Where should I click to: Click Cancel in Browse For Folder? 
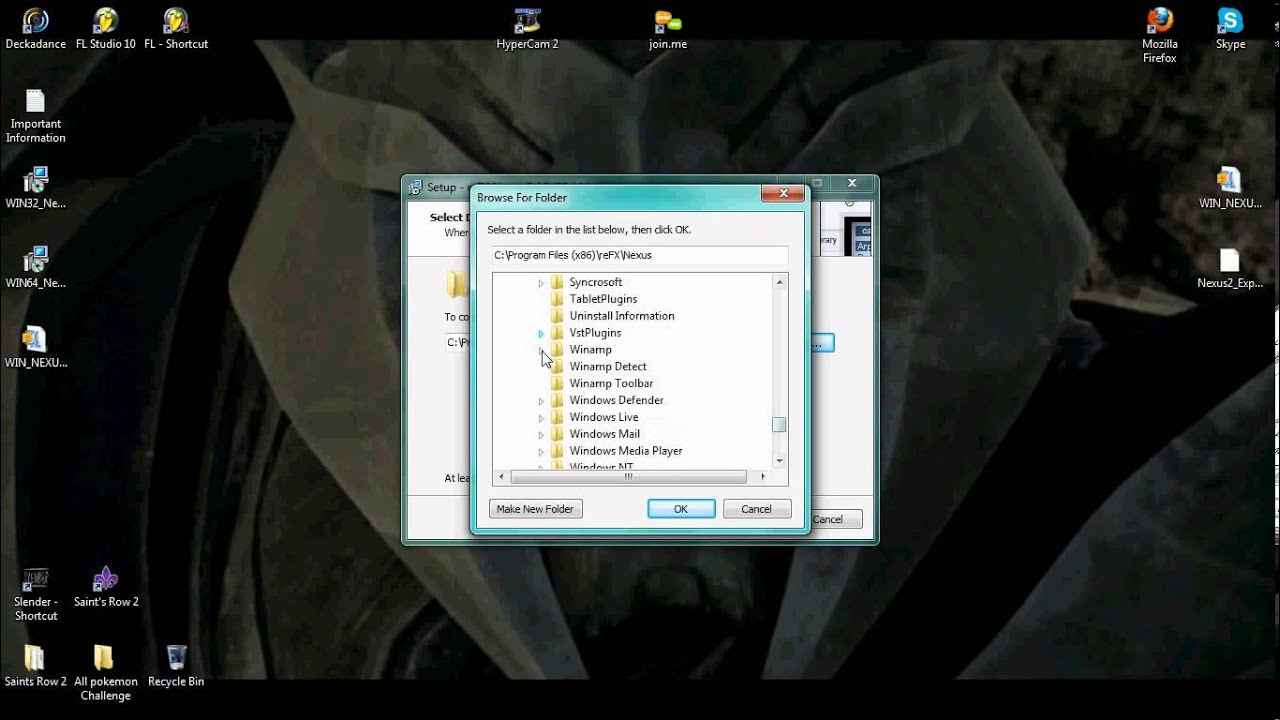tap(757, 509)
